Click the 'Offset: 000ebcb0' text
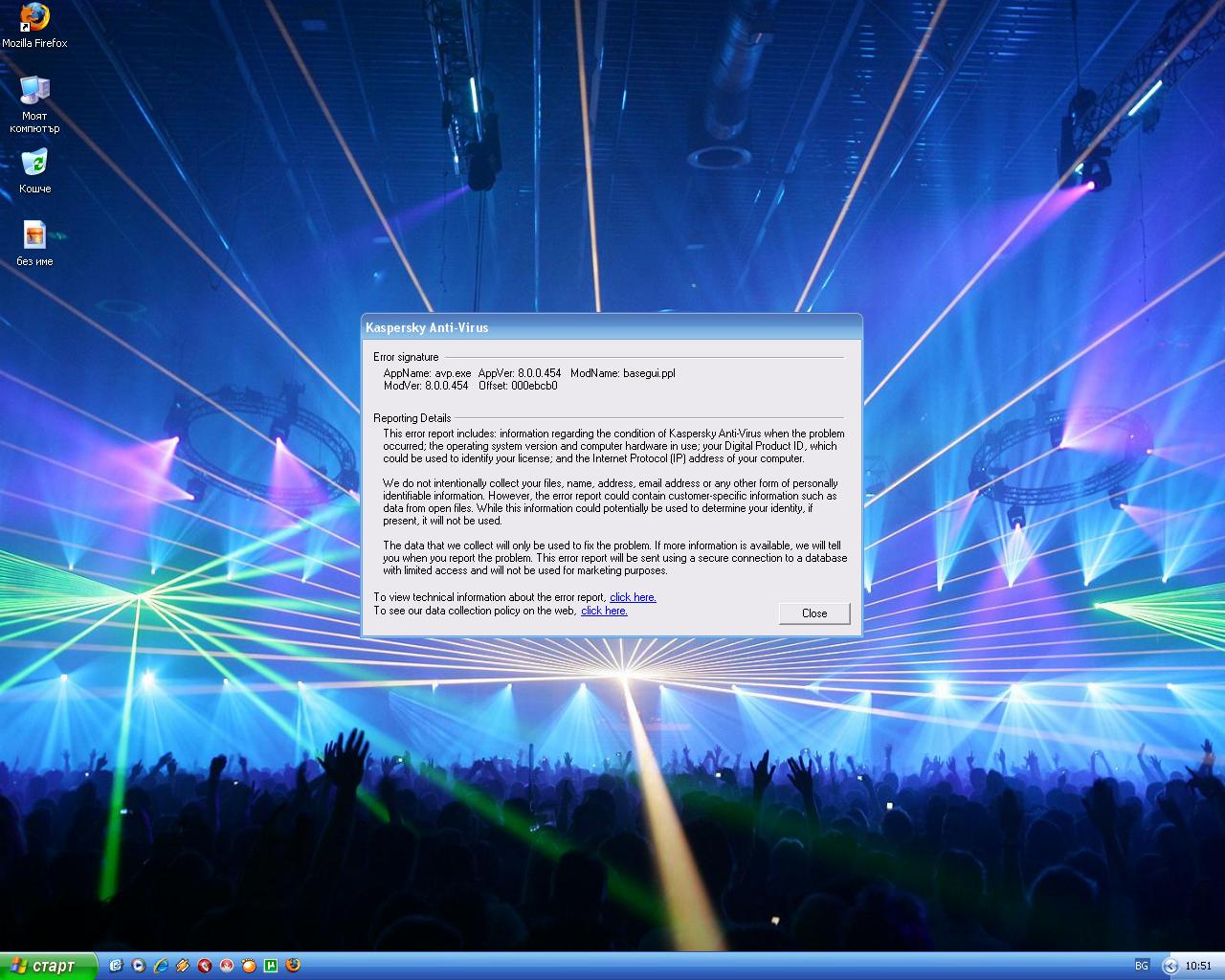1225x980 pixels. tap(518, 386)
